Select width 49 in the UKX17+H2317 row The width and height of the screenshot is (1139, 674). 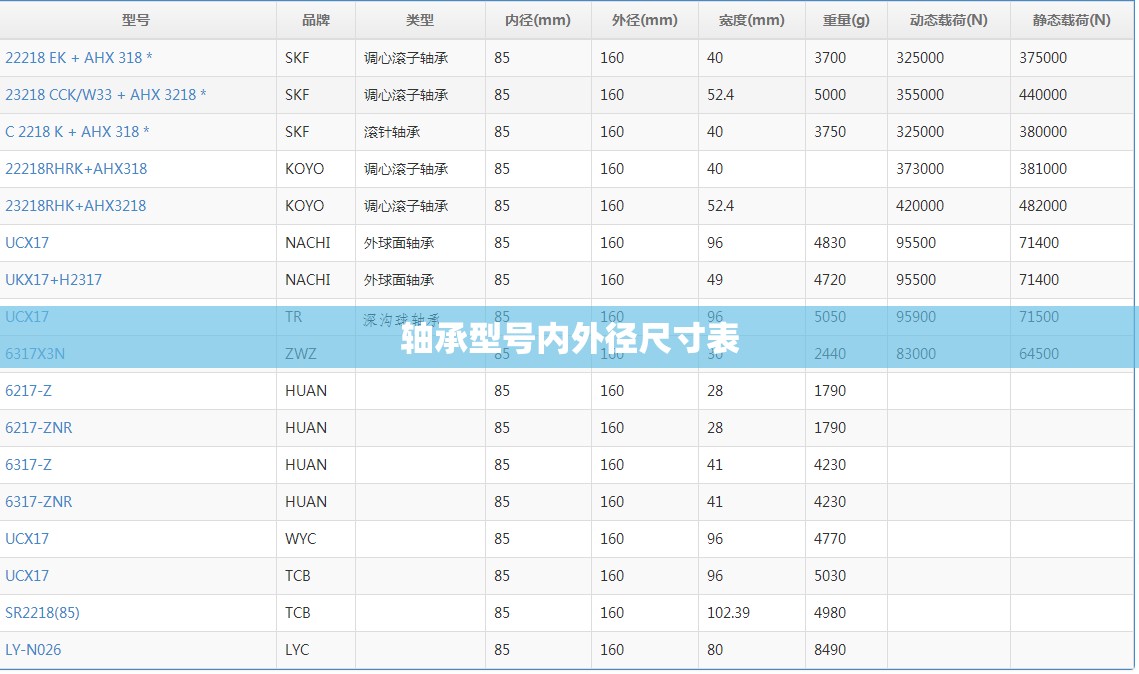715,280
